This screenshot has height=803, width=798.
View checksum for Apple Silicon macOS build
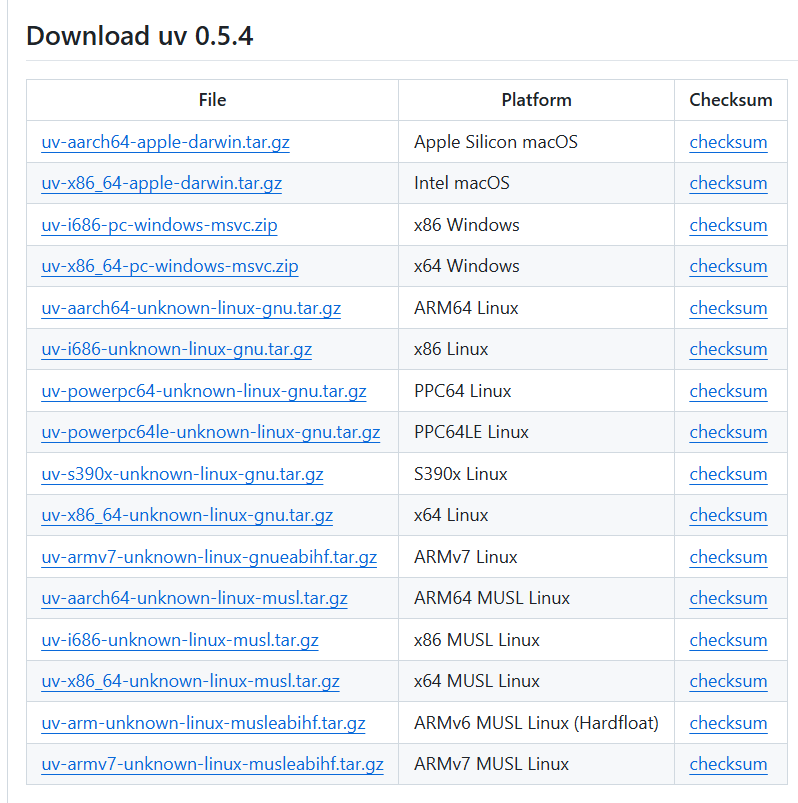tap(728, 142)
